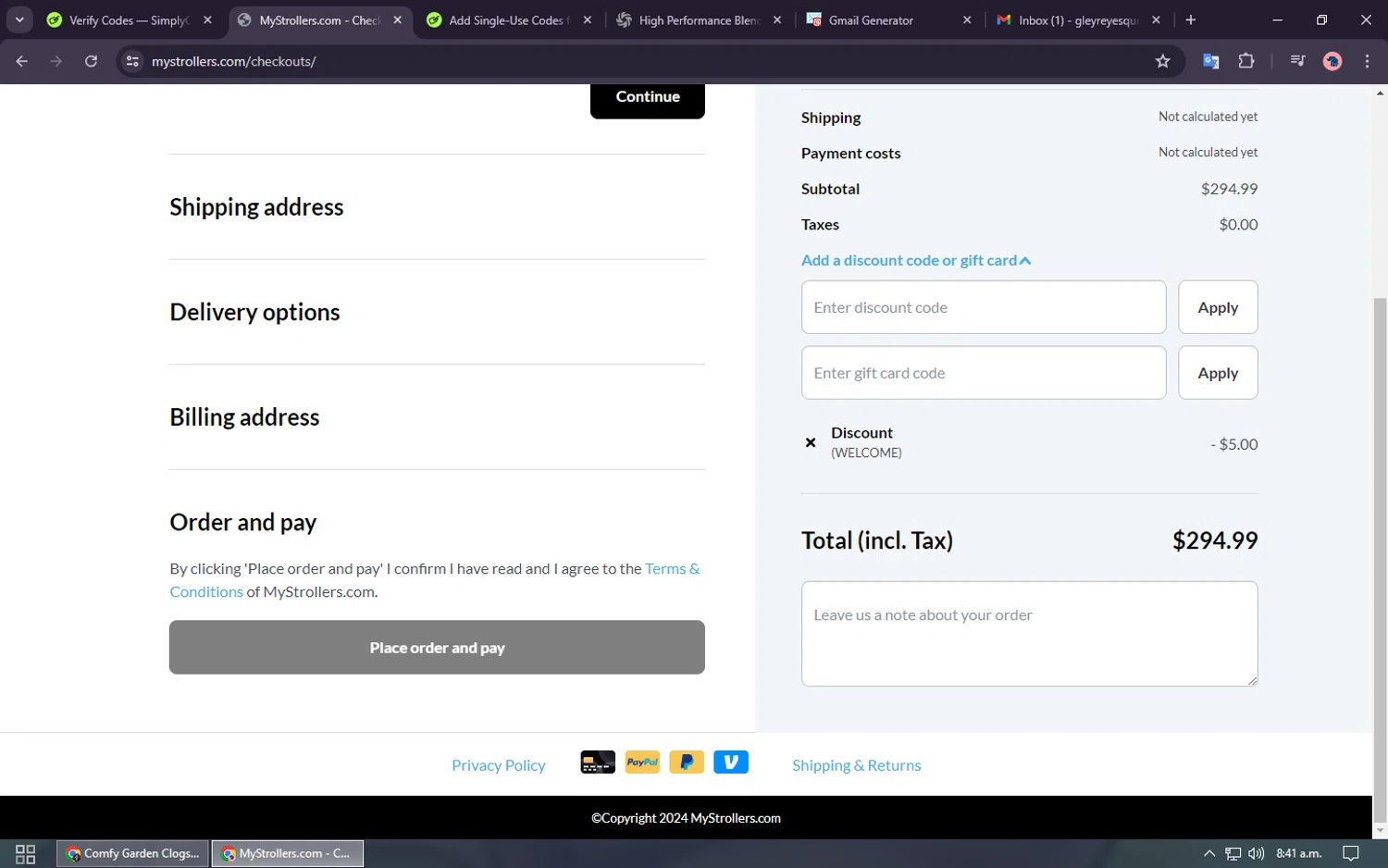The image size is (1388, 868).
Task: Open the Google Translate extension icon
Action: 1210,61
